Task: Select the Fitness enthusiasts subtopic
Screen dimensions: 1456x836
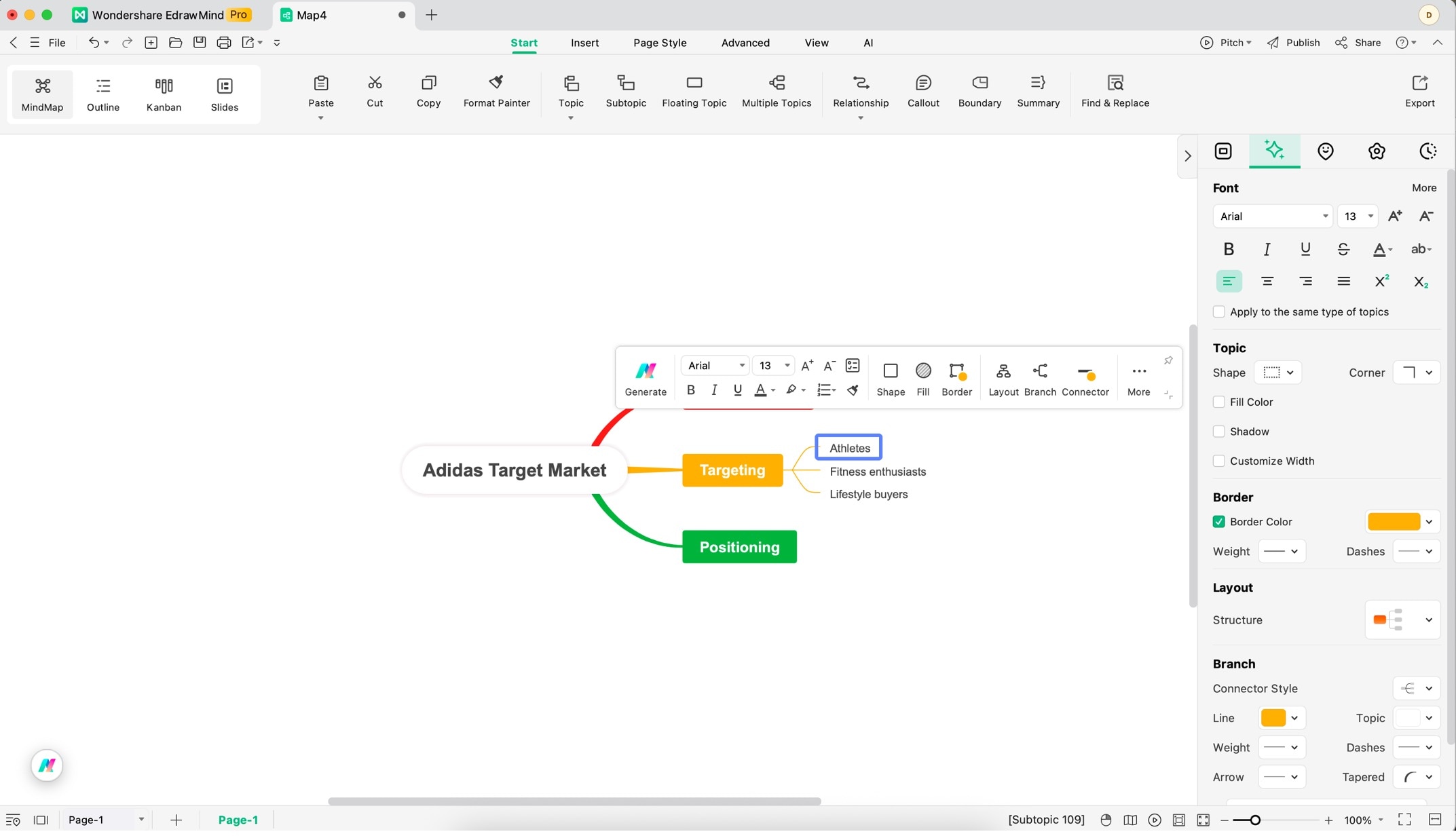Action: click(x=878, y=472)
